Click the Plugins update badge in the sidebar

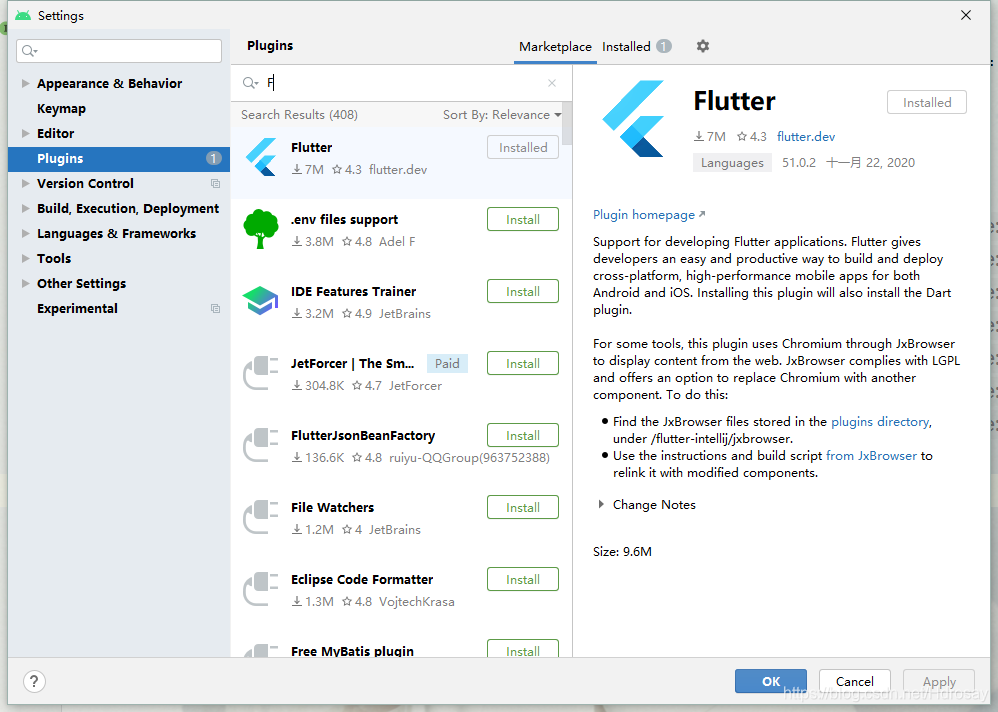pyautogui.click(x=214, y=158)
